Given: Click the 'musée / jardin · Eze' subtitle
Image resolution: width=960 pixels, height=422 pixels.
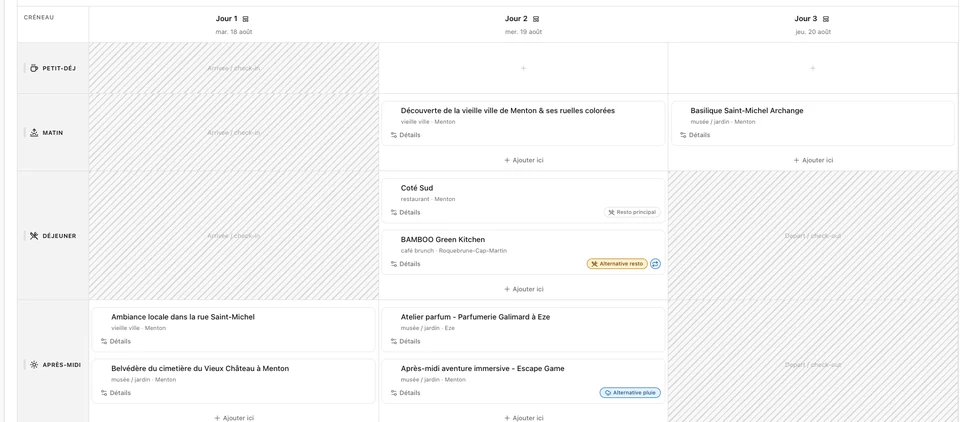Looking at the screenshot, I should click(428, 328).
